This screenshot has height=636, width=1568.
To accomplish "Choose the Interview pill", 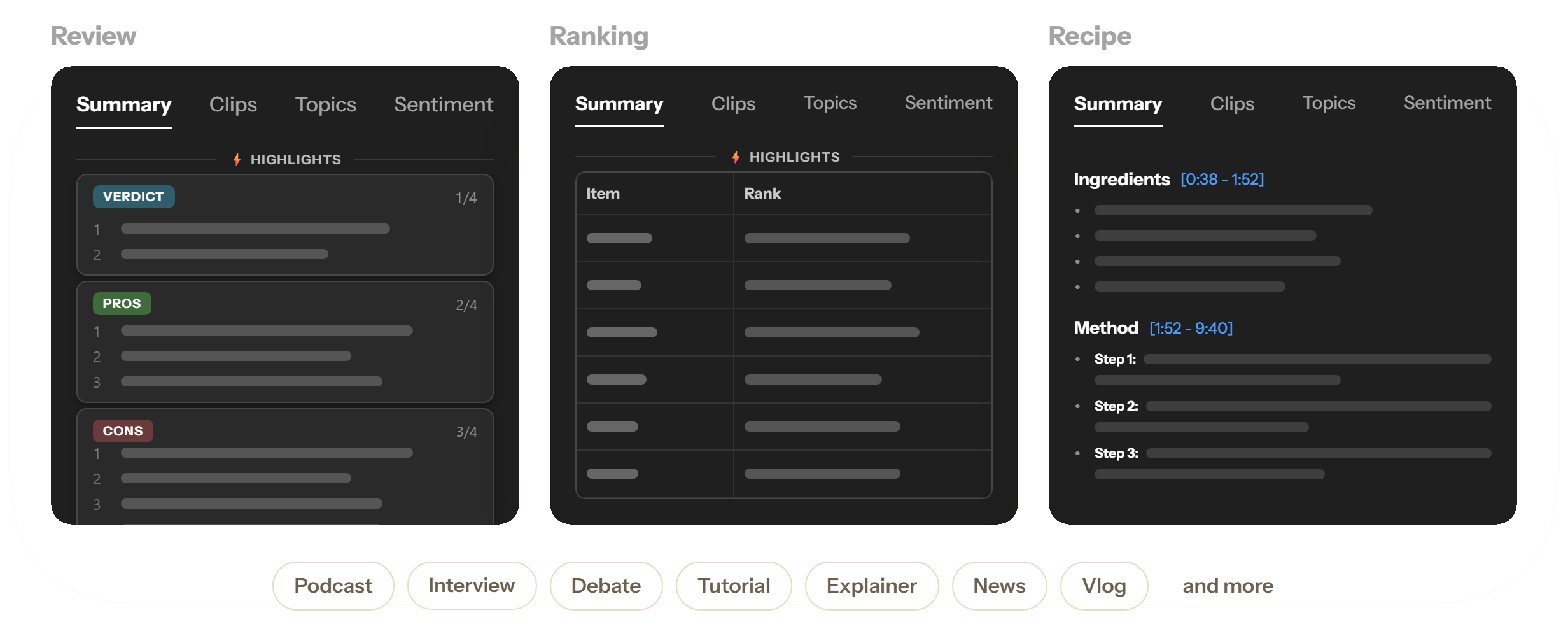I will 472,586.
